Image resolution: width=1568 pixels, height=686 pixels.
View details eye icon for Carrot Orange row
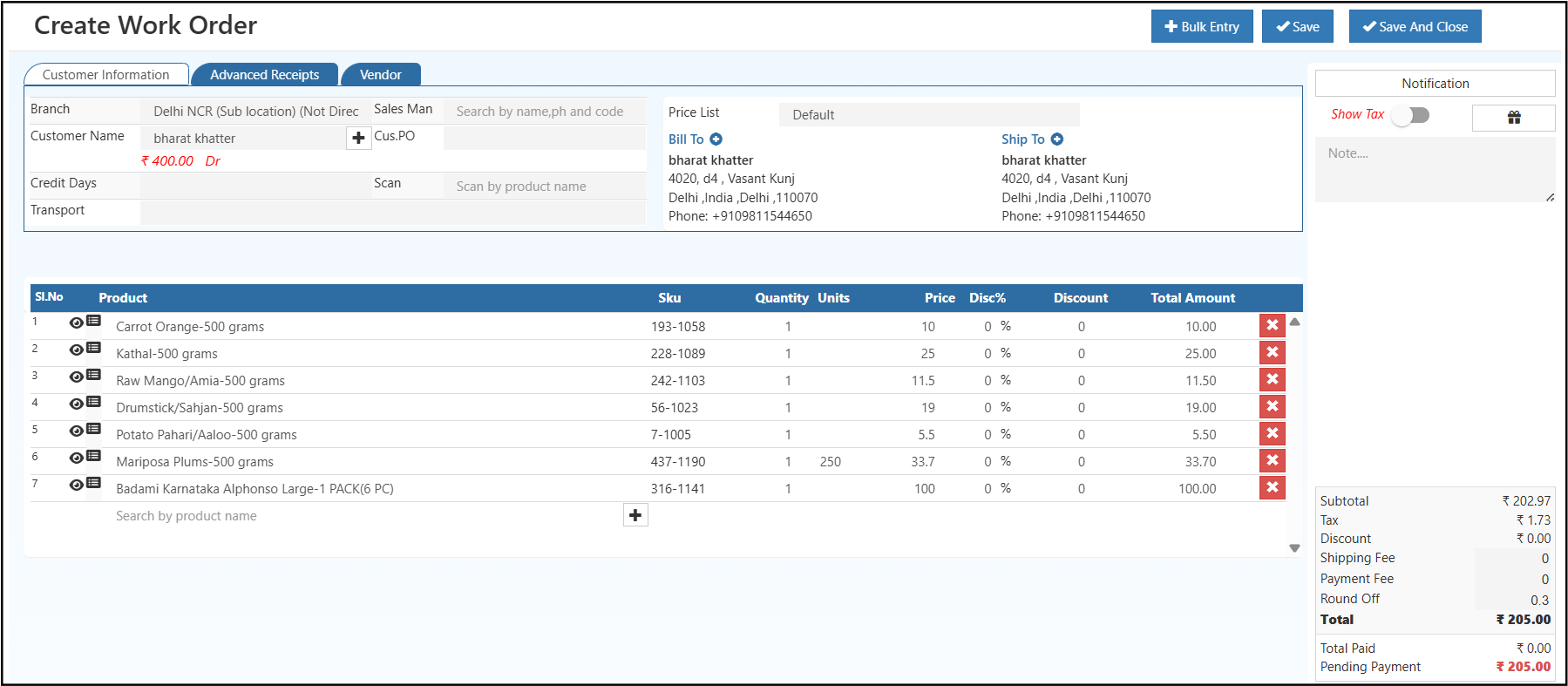[77, 323]
